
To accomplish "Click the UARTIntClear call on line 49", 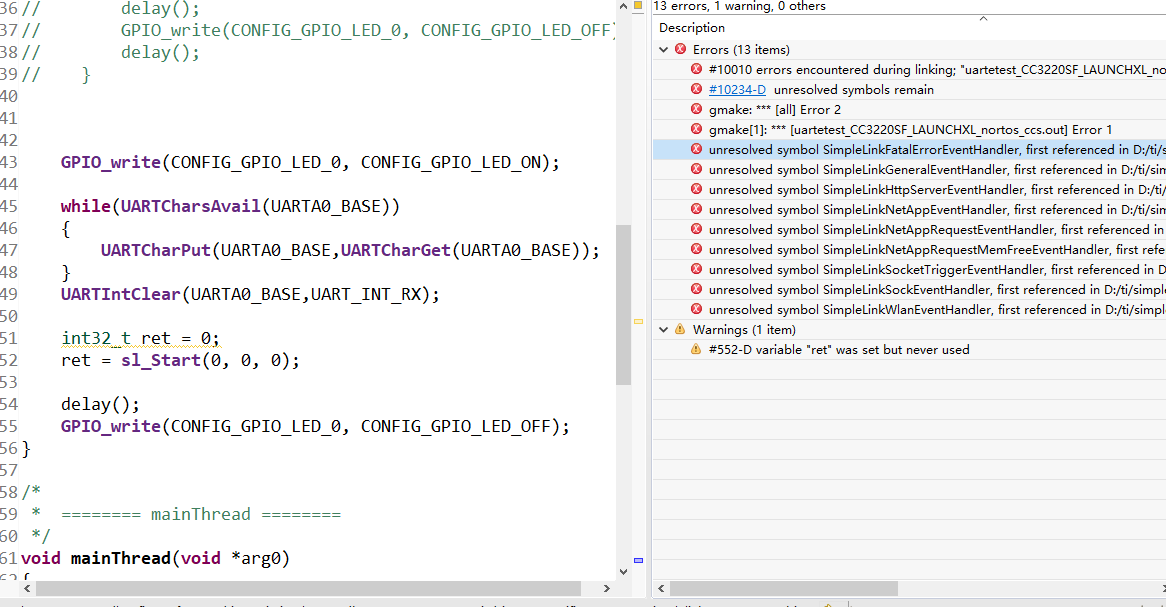I will [250, 295].
